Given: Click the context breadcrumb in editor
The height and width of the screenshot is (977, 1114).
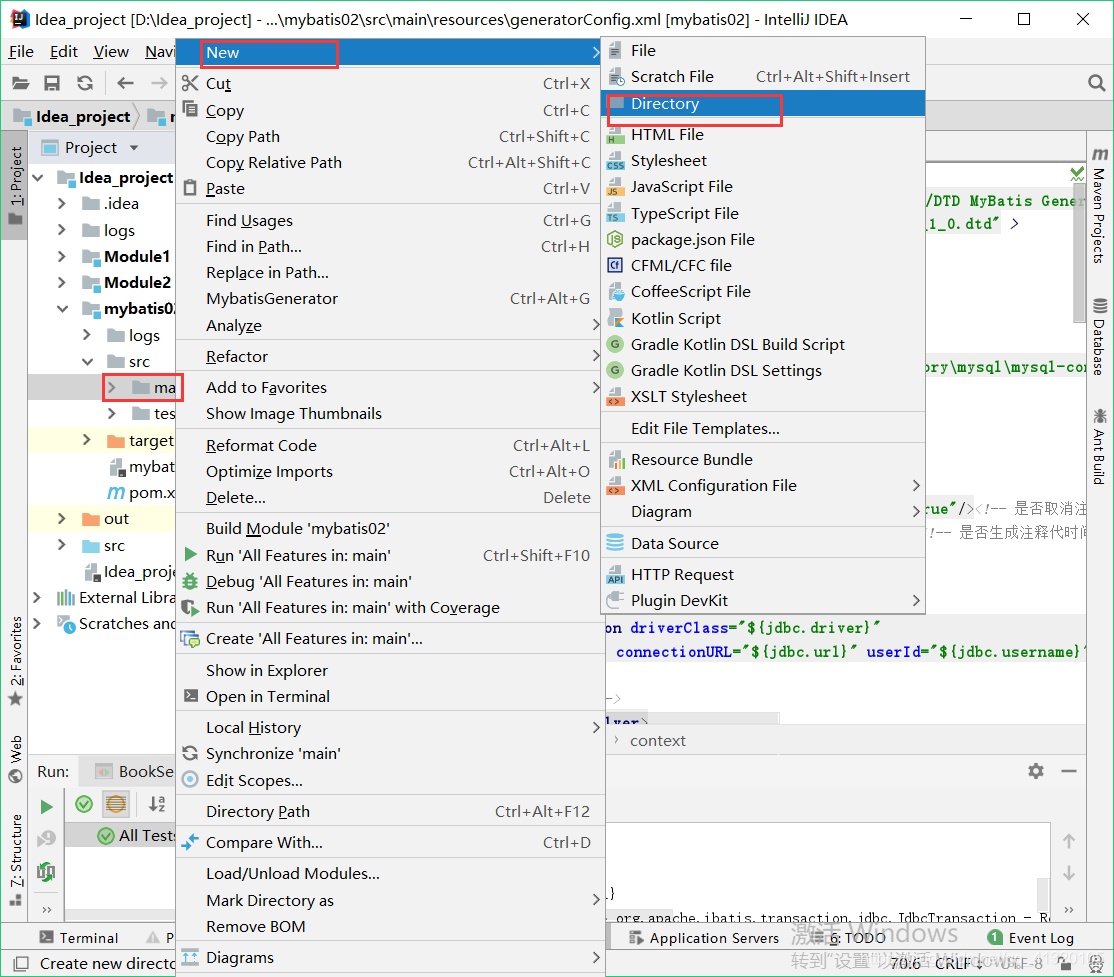Looking at the screenshot, I should pyautogui.click(x=658, y=740).
